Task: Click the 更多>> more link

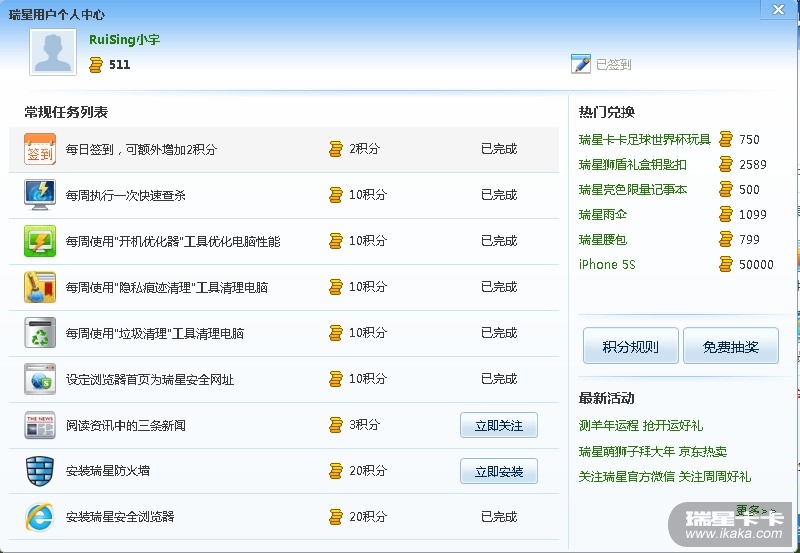Action: [x=757, y=509]
